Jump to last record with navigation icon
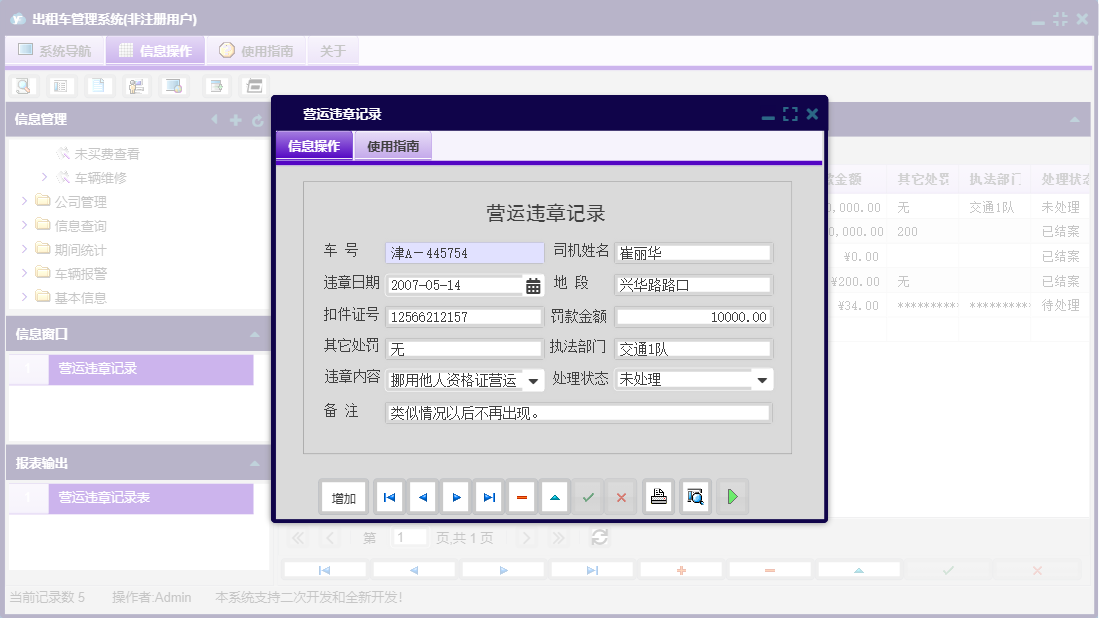This screenshot has width=1099, height=618. click(488, 496)
